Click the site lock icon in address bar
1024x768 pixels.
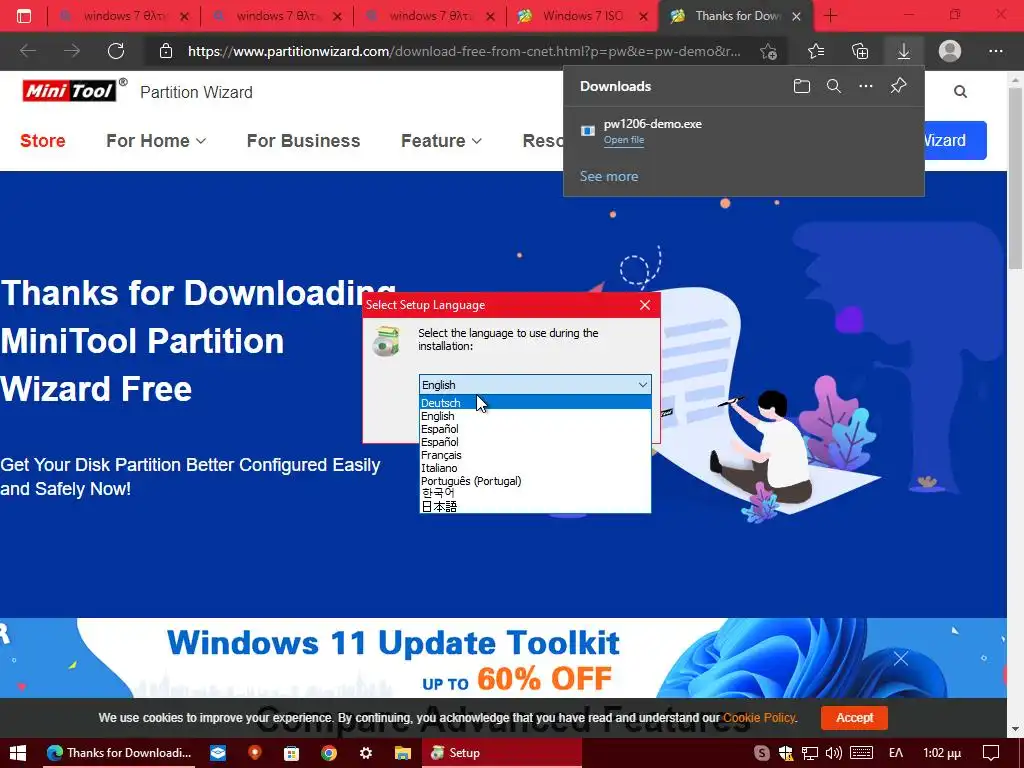pos(166,51)
